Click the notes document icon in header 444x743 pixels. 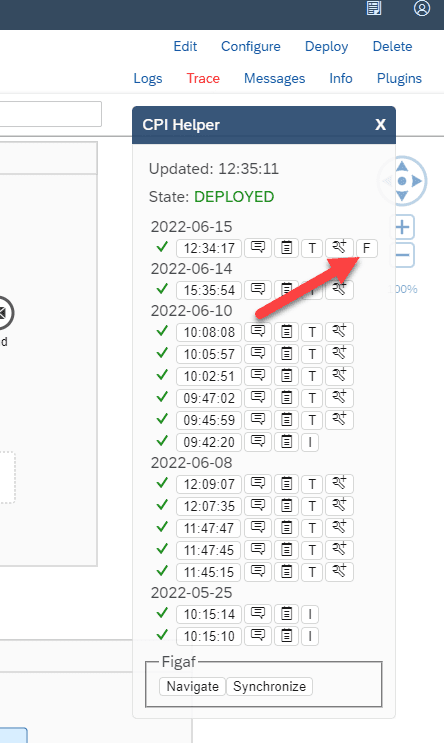374,8
